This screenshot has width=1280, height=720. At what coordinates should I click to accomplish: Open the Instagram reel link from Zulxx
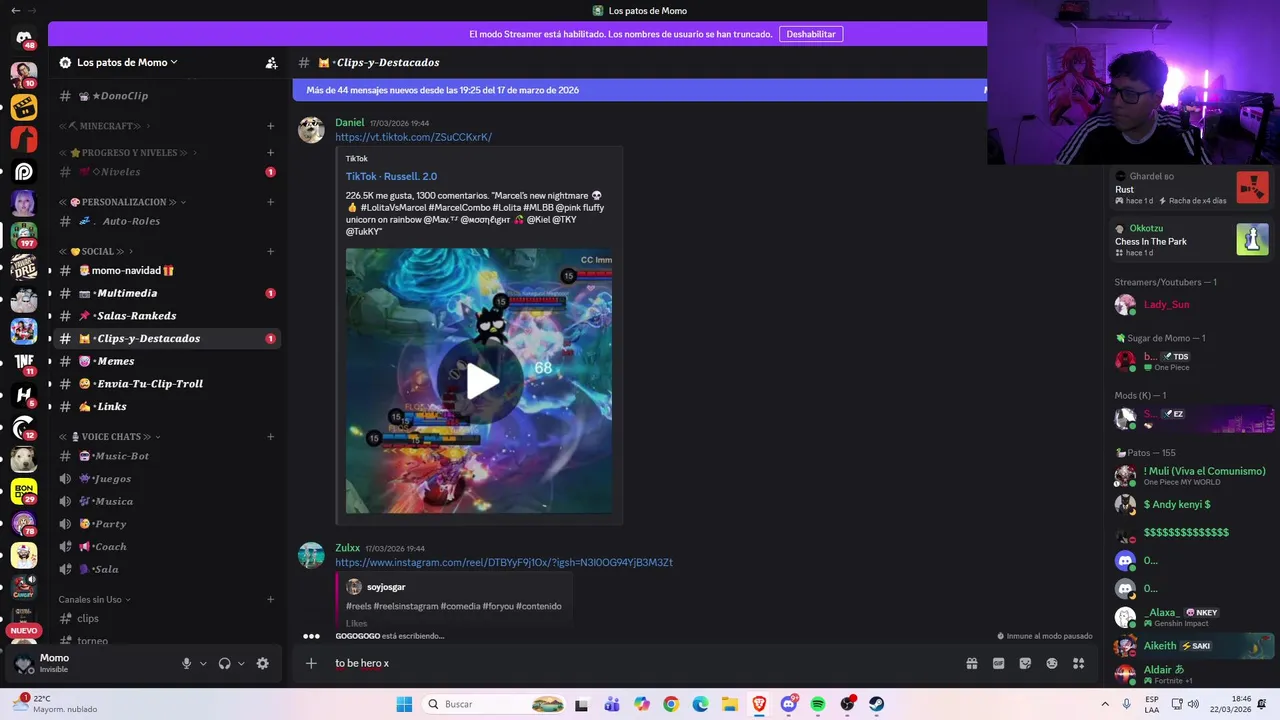point(504,562)
